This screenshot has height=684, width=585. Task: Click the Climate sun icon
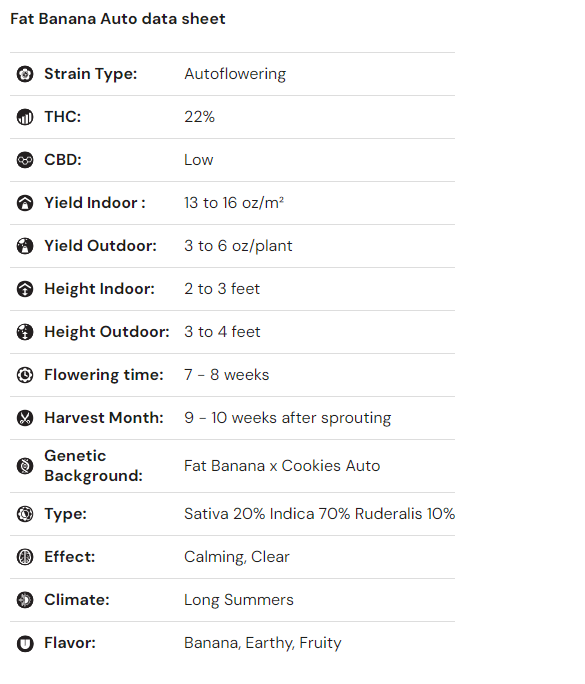(x=25, y=600)
